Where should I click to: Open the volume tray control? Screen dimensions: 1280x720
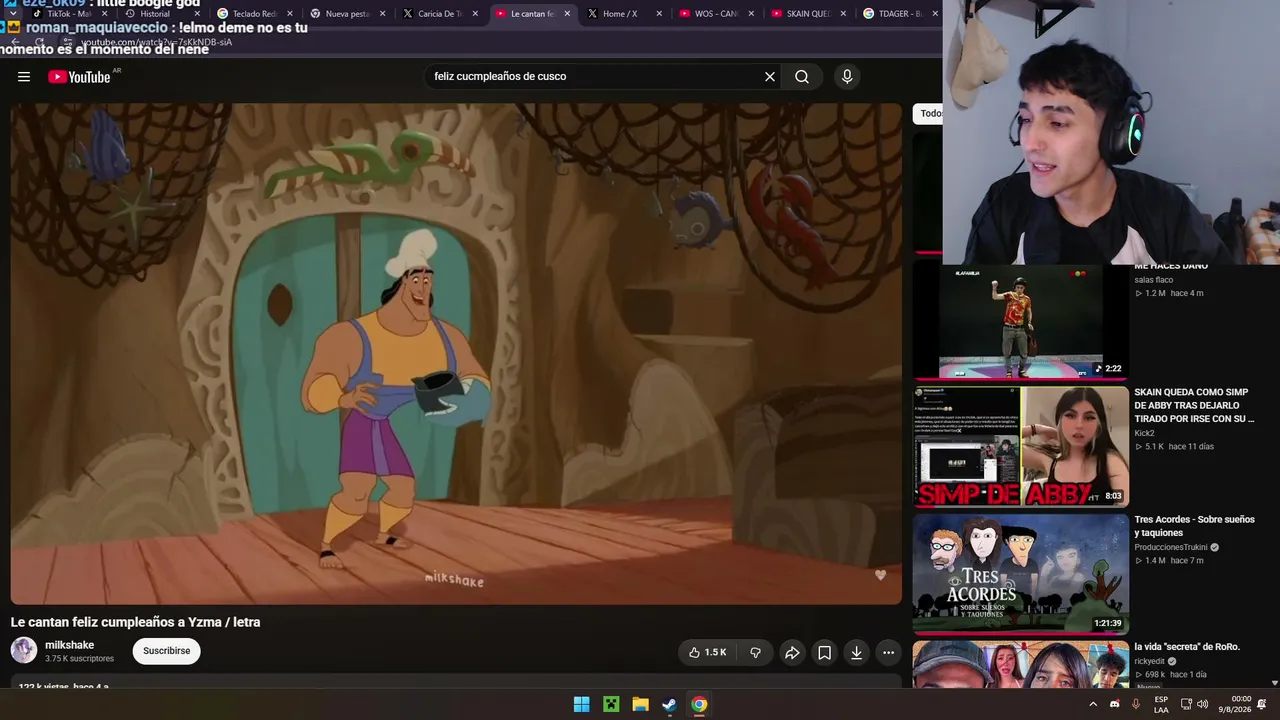click(x=1202, y=704)
